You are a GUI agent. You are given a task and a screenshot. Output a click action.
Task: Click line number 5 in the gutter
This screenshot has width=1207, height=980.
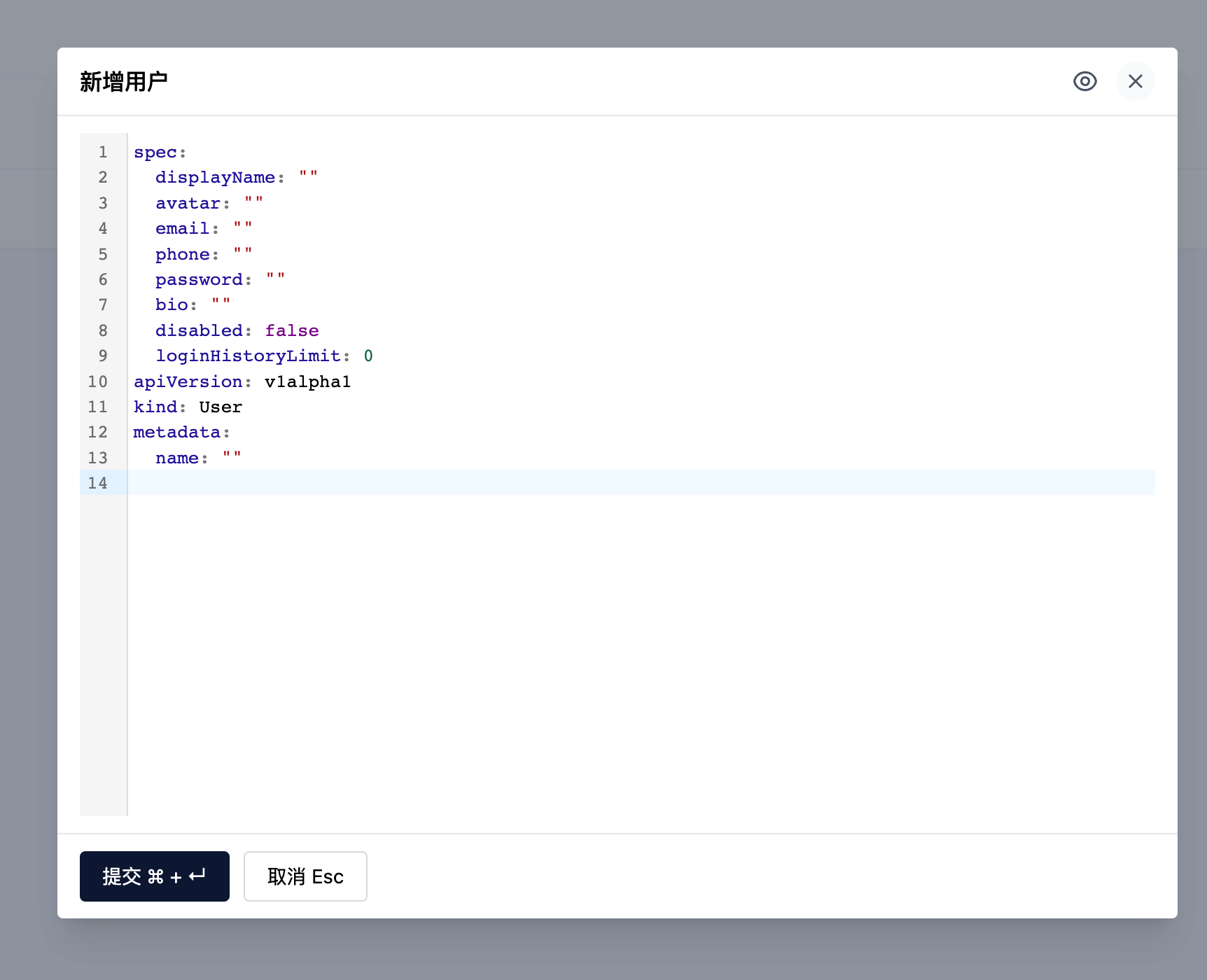103,253
